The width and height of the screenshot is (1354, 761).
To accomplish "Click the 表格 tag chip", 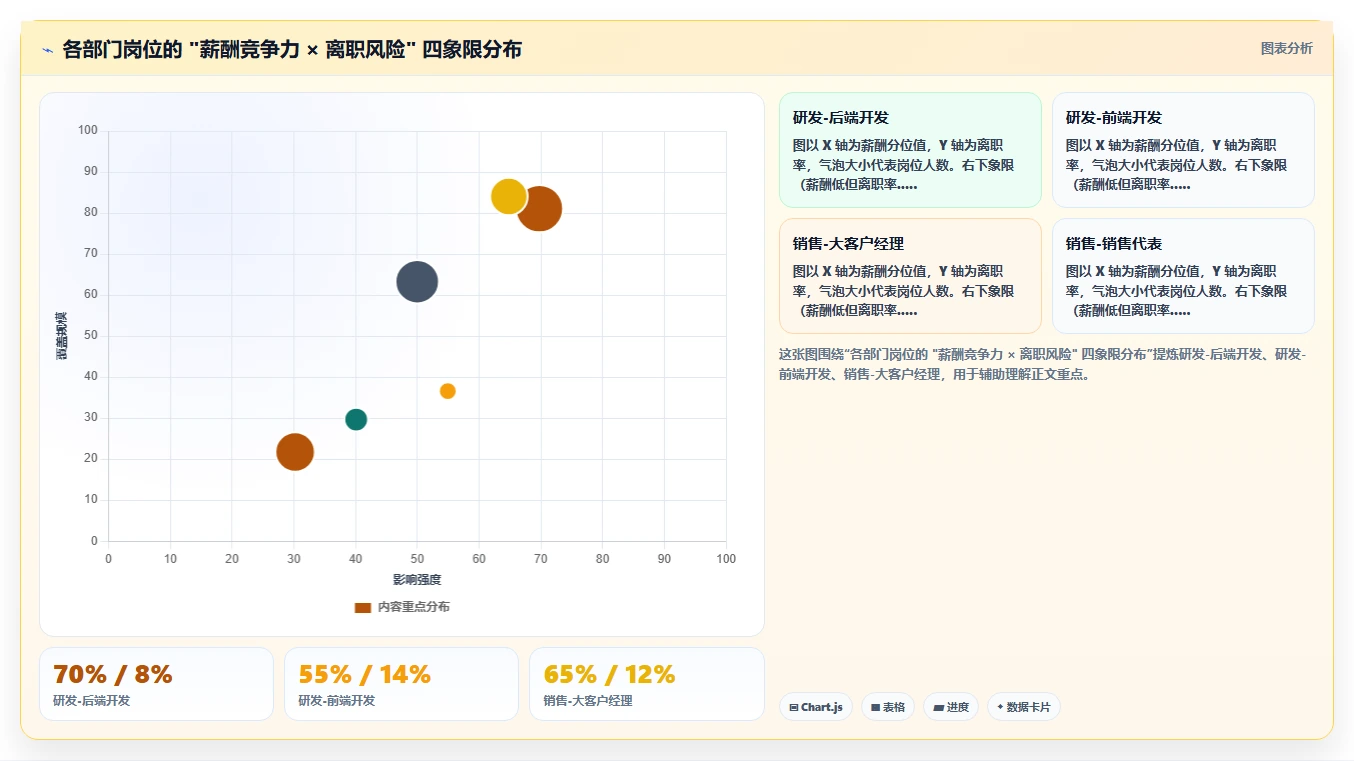I will point(888,707).
